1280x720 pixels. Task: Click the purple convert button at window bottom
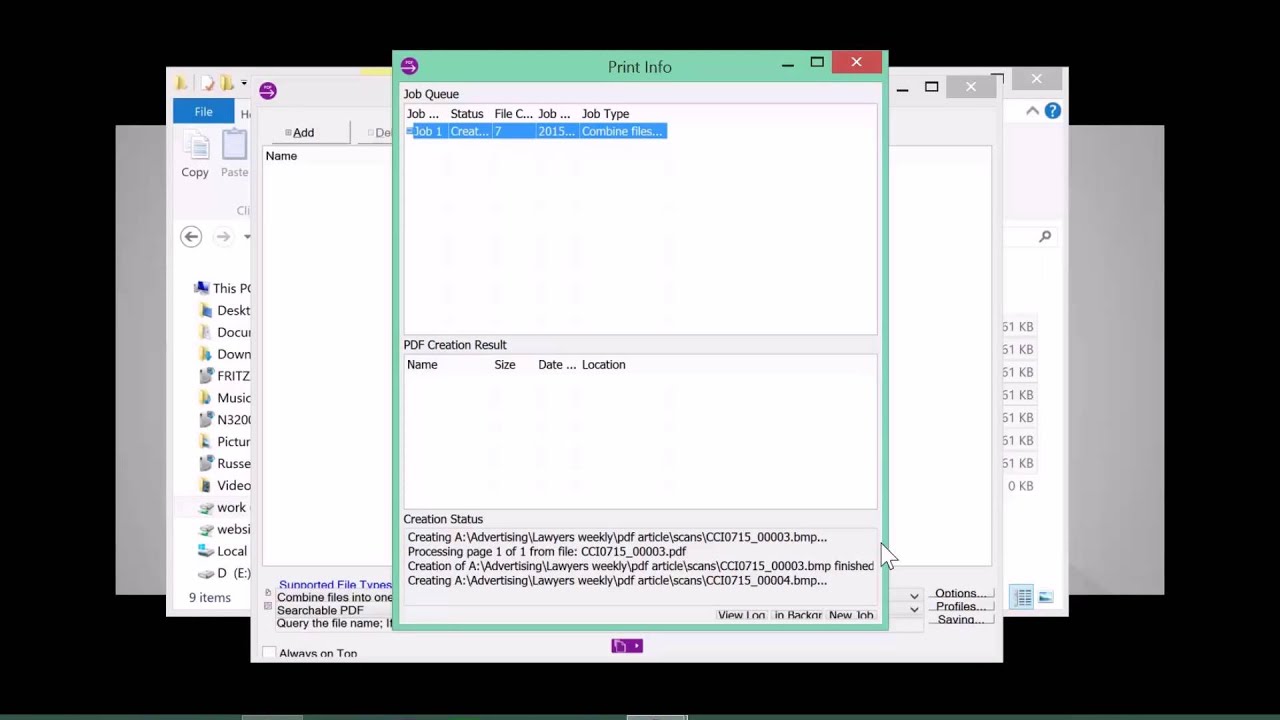627,646
